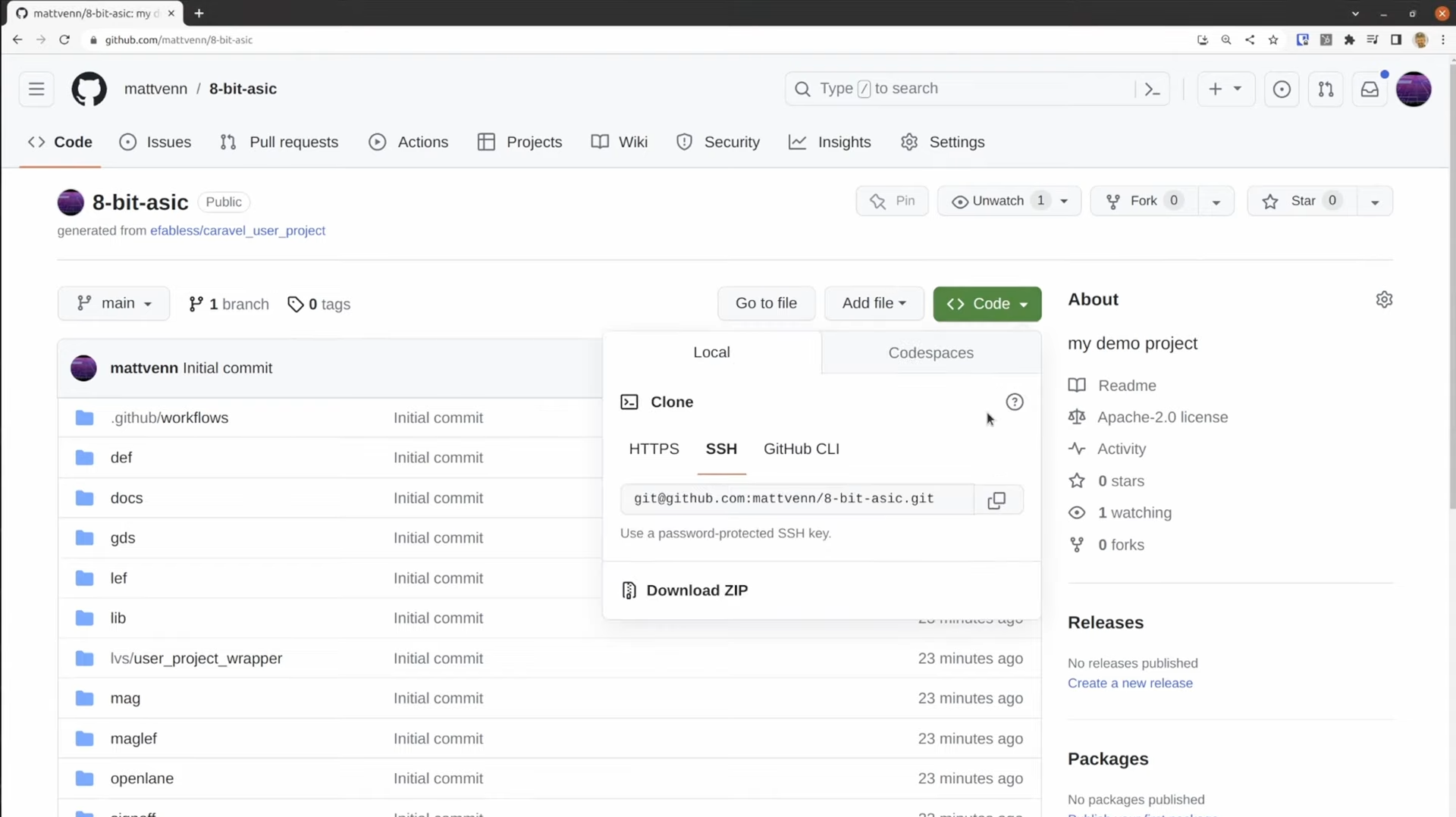
Task: Open the hamburger navigation menu
Action: coord(36,89)
